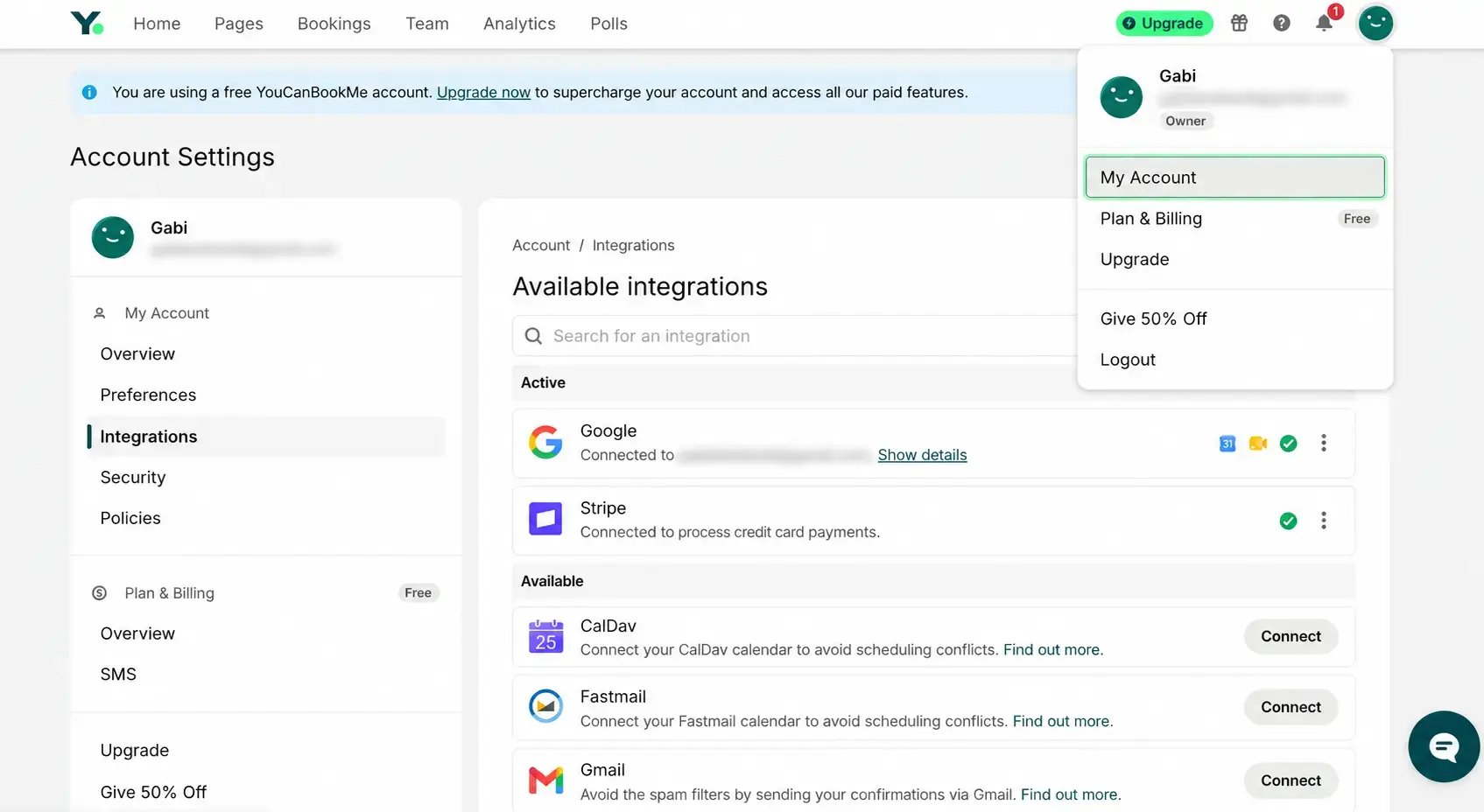This screenshot has height=812, width=1484.
Task: Open Security in the sidebar
Action: point(133,477)
